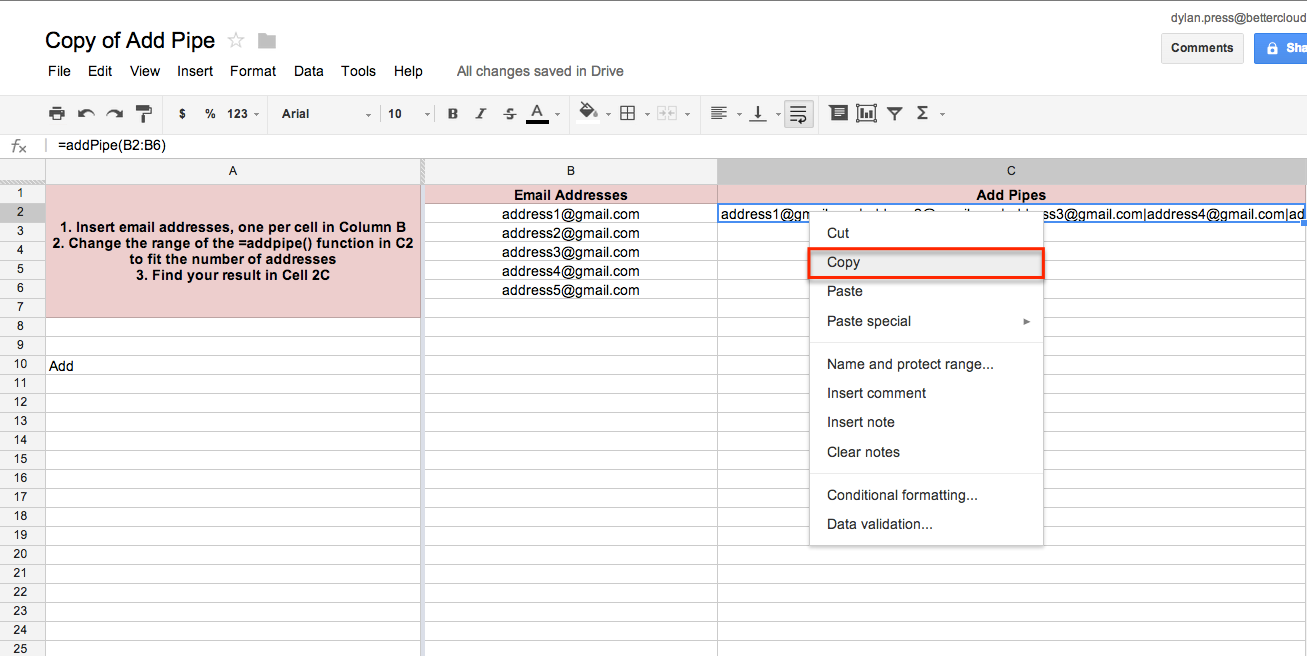Insert a comment using the toolbar comment icon
1307x656 pixels.
click(x=838, y=114)
